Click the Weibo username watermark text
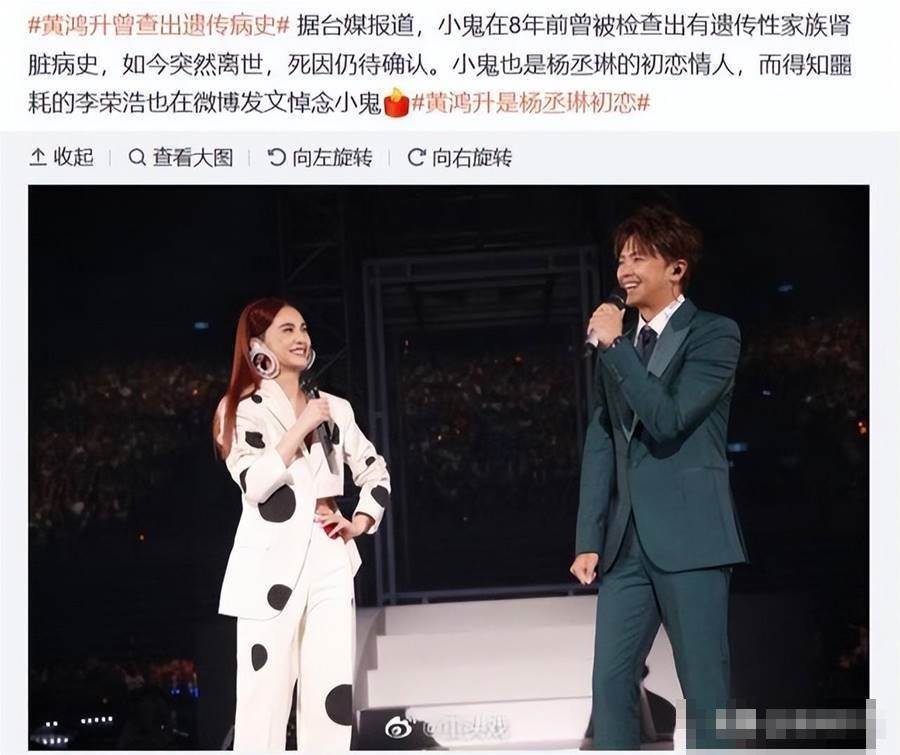The image size is (900, 755). point(467,729)
